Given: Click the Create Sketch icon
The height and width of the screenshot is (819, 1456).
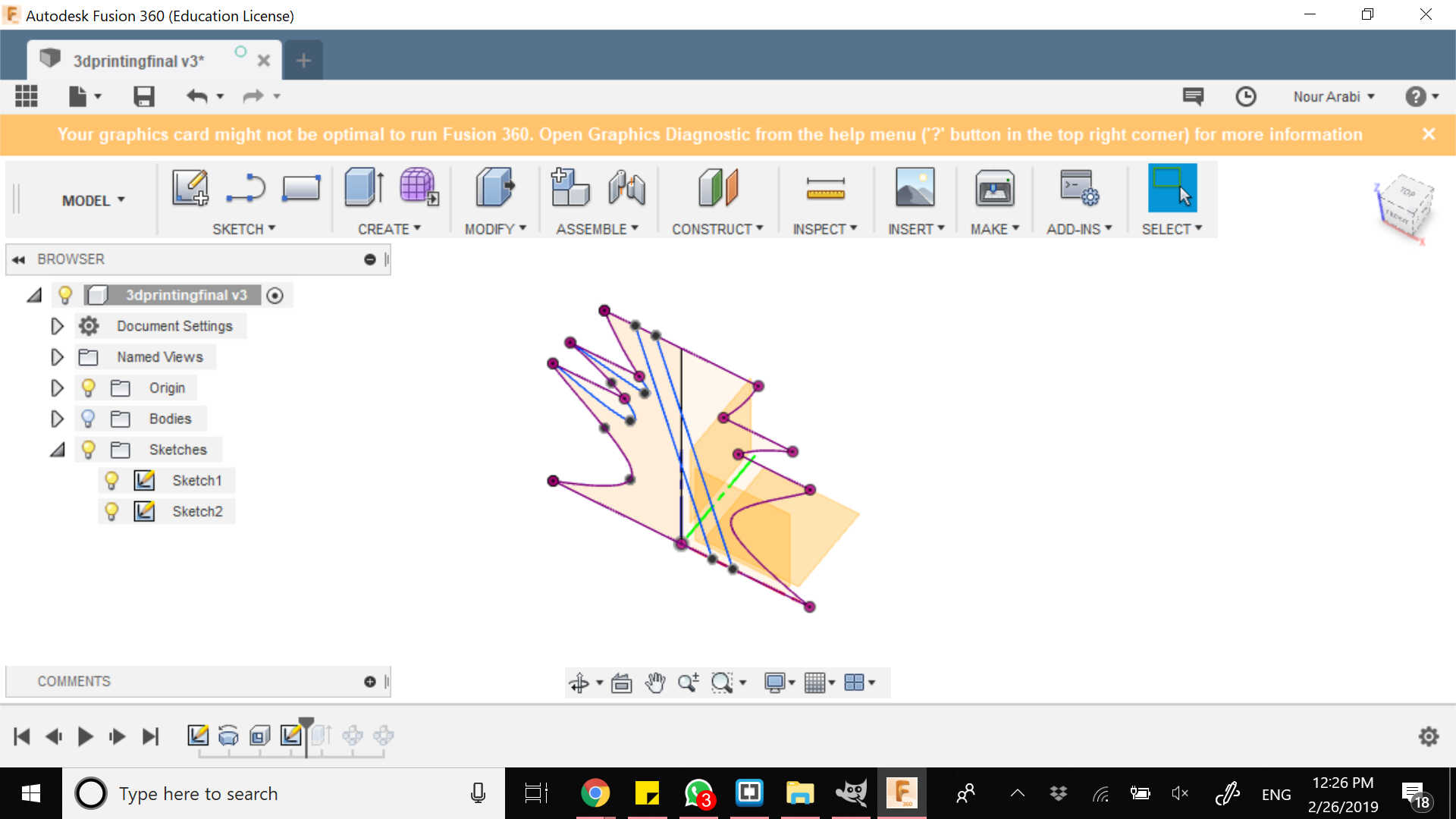Looking at the screenshot, I should [x=190, y=187].
